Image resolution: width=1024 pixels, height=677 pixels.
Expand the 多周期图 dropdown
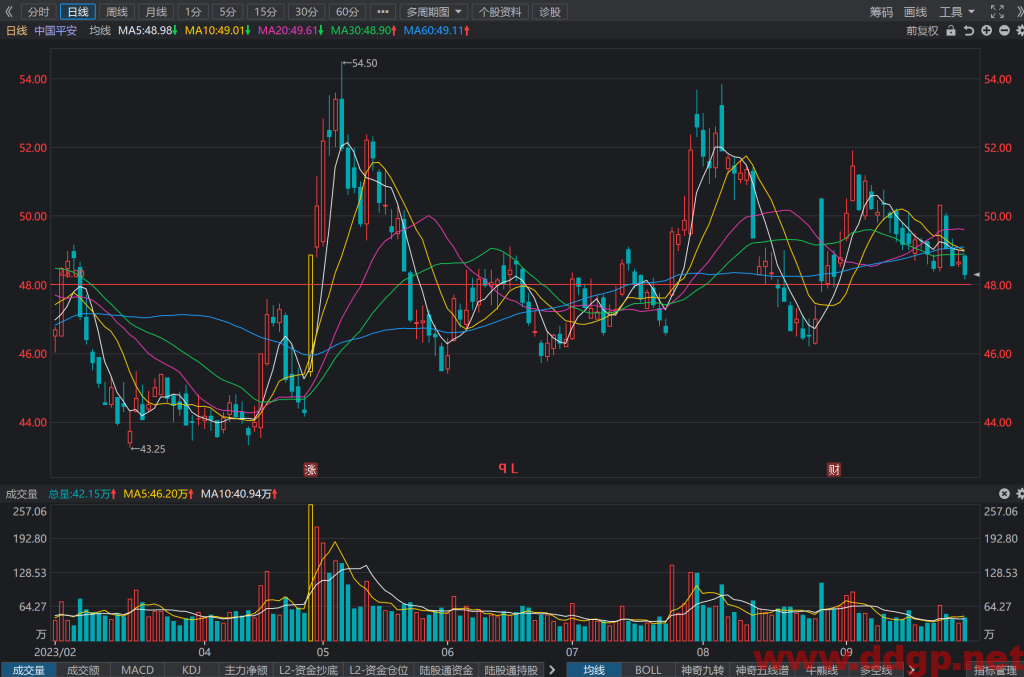[434, 12]
